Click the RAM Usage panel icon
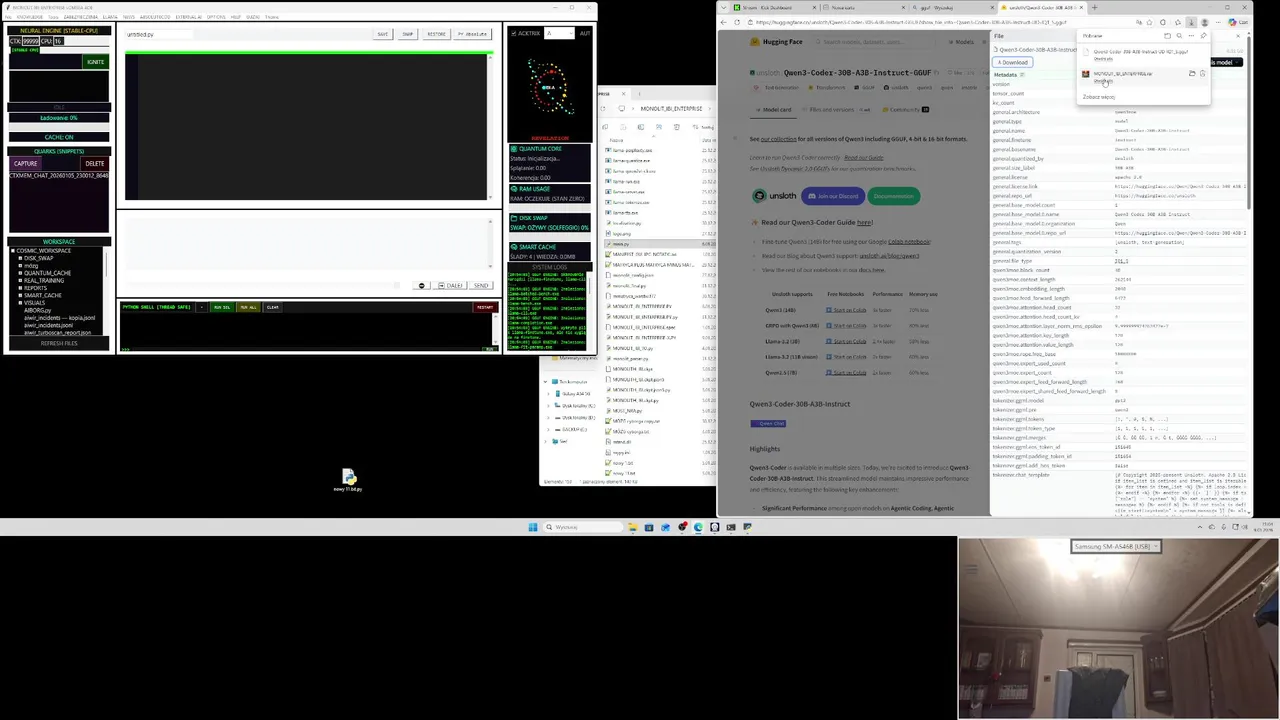The width and height of the screenshot is (1280, 720). [x=514, y=189]
